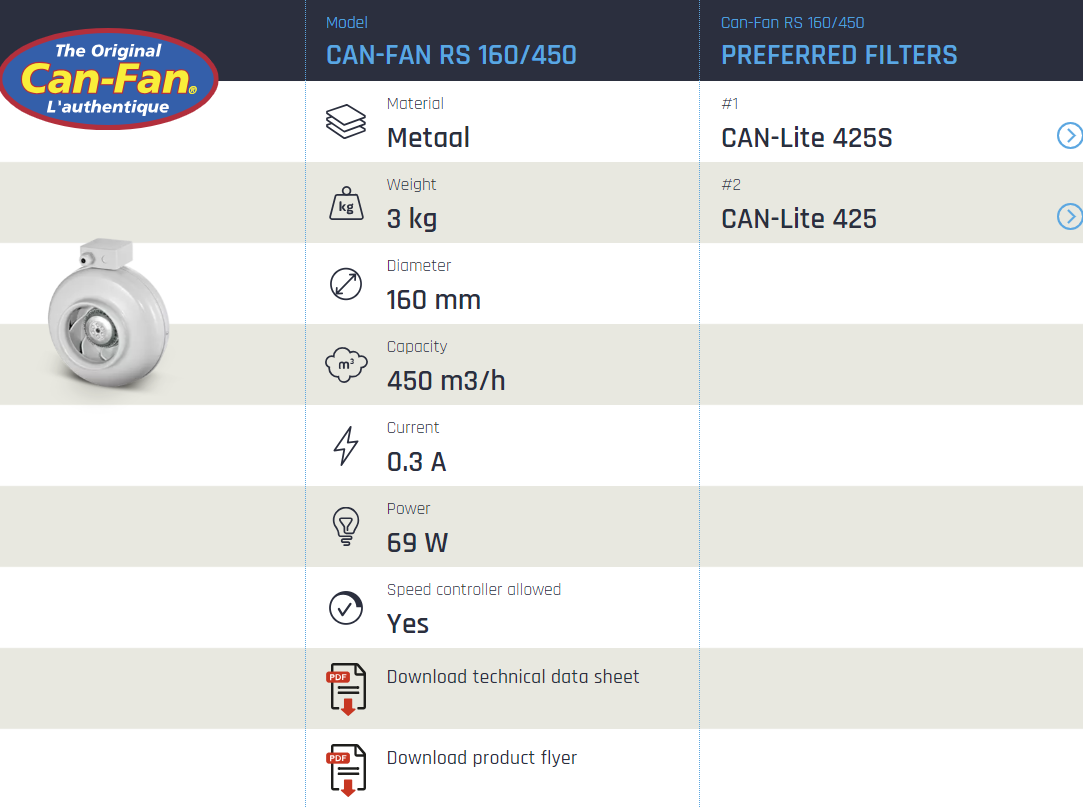Download product flyer link

pos(482,758)
